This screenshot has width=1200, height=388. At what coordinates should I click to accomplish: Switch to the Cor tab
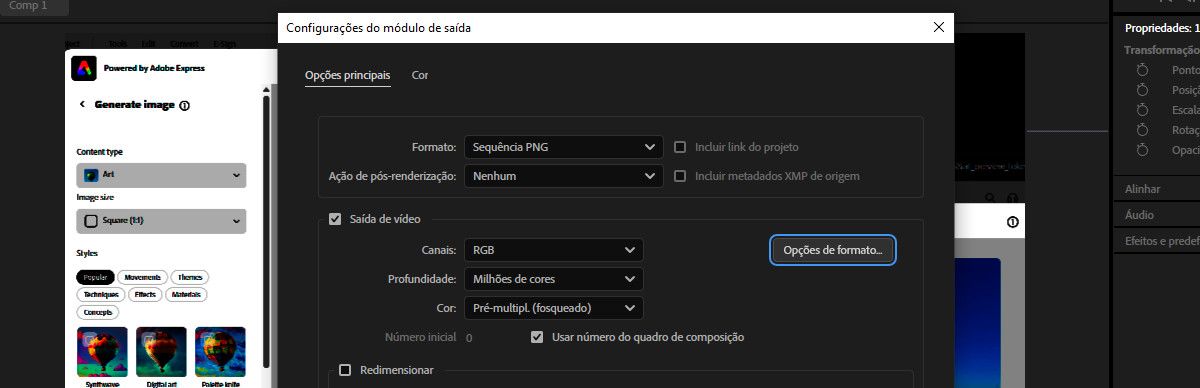(x=420, y=75)
